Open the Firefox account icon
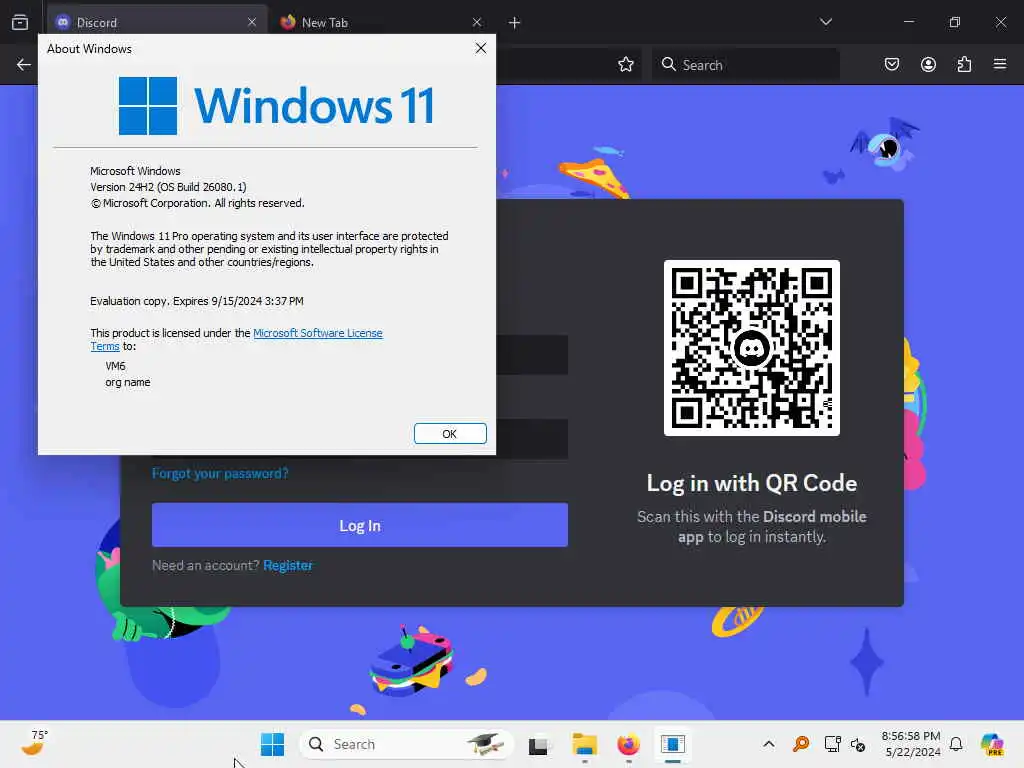 click(x=928, y=64)
